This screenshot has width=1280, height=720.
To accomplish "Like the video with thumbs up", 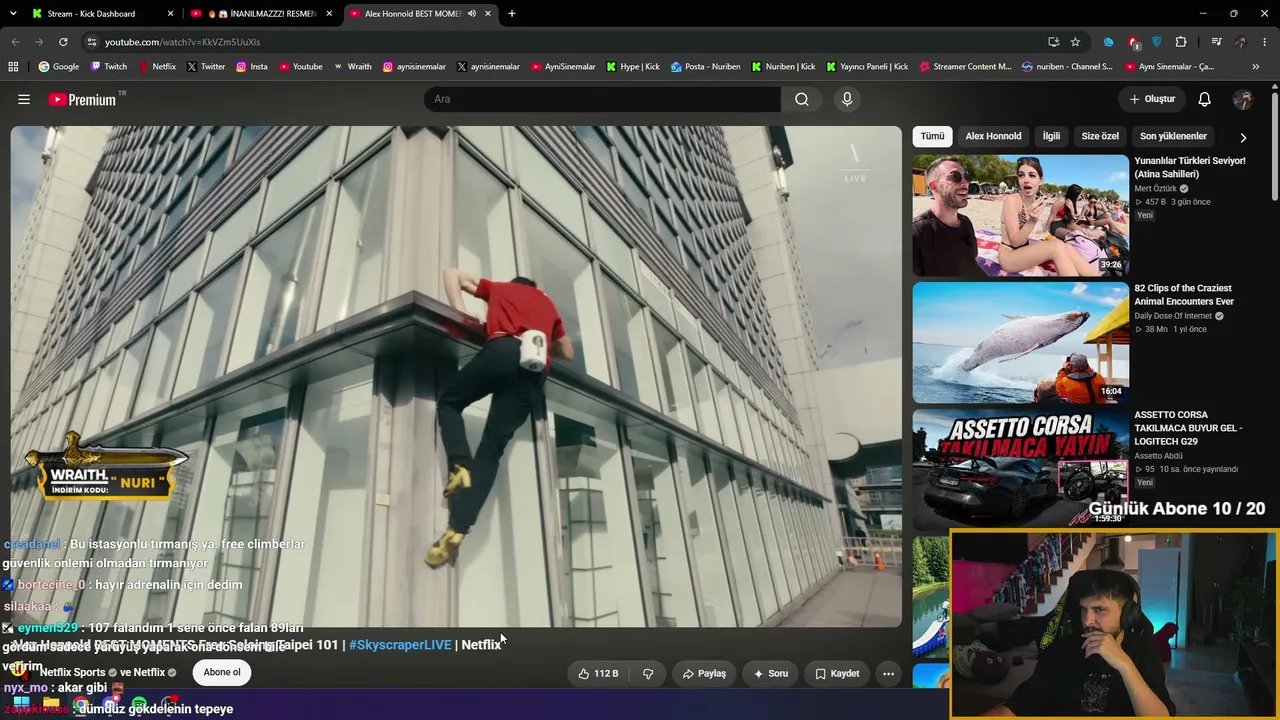I will click(x=598, y=673).
